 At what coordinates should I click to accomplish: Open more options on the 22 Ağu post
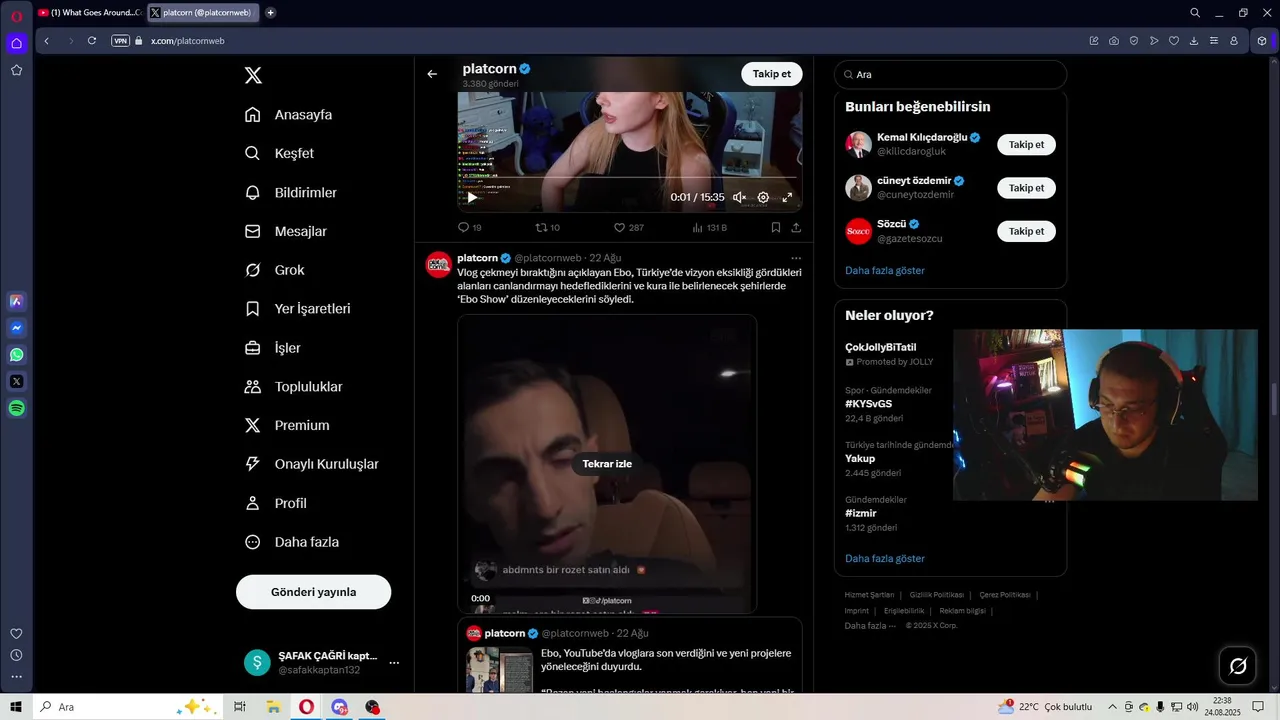click(796, 258)
